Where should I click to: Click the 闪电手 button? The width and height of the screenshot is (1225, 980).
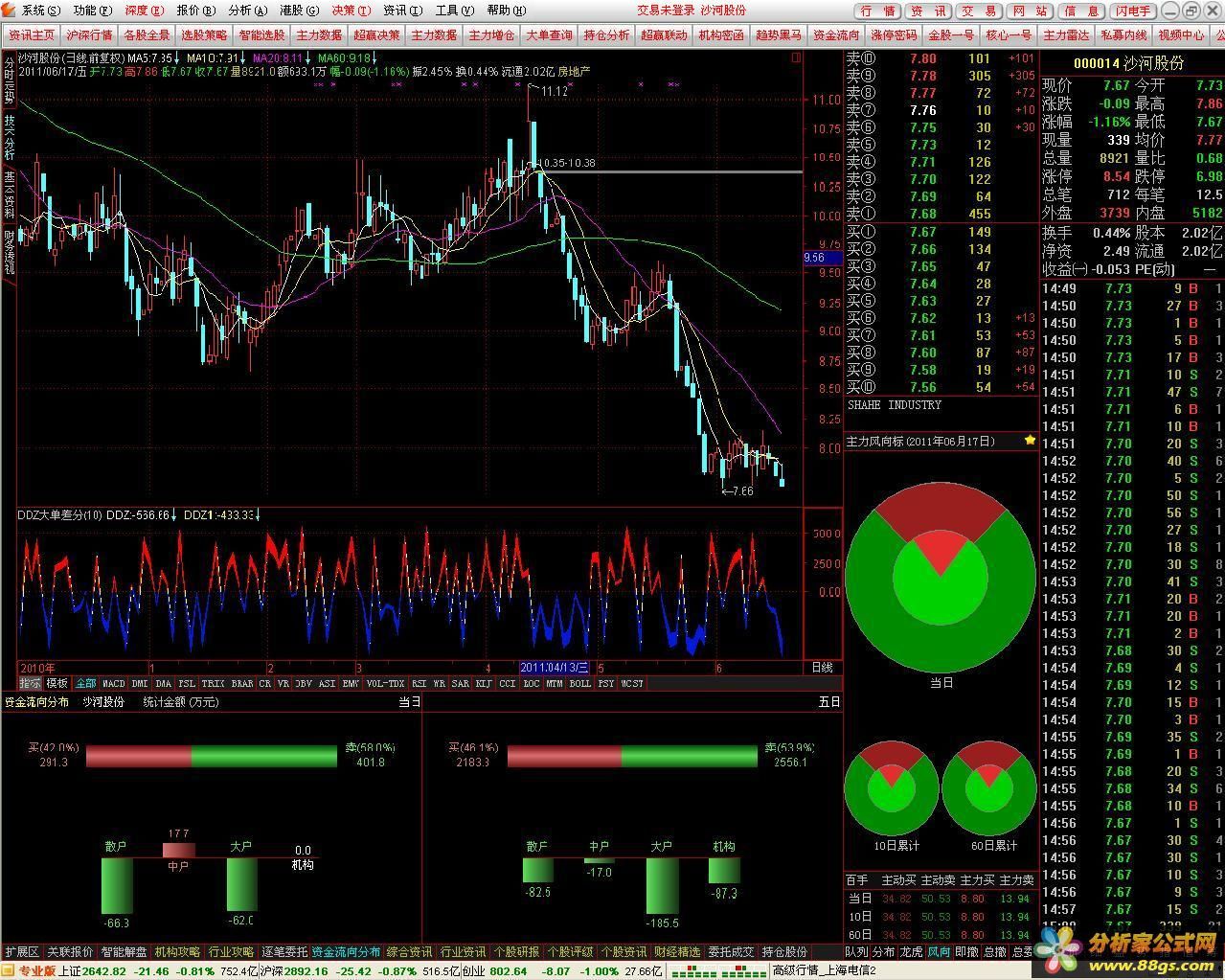pos(1133,11)
